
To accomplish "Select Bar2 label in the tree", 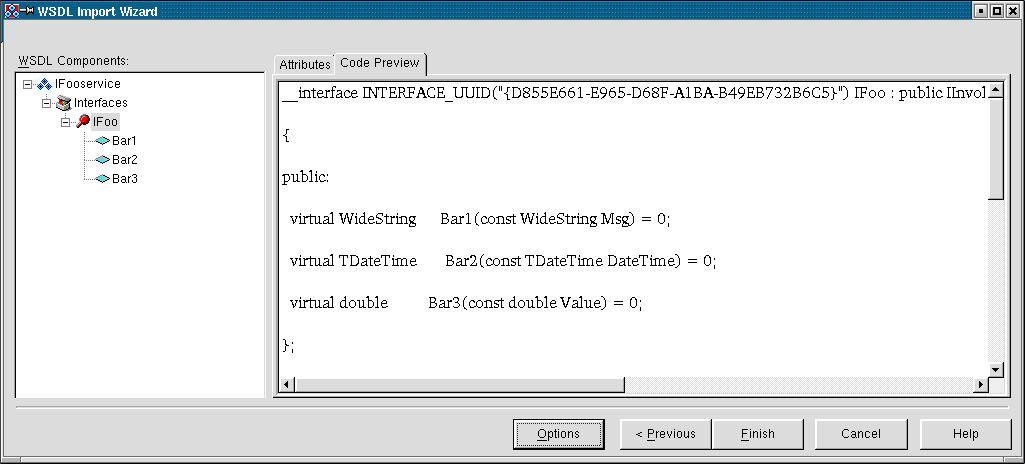I will (125, 160).
